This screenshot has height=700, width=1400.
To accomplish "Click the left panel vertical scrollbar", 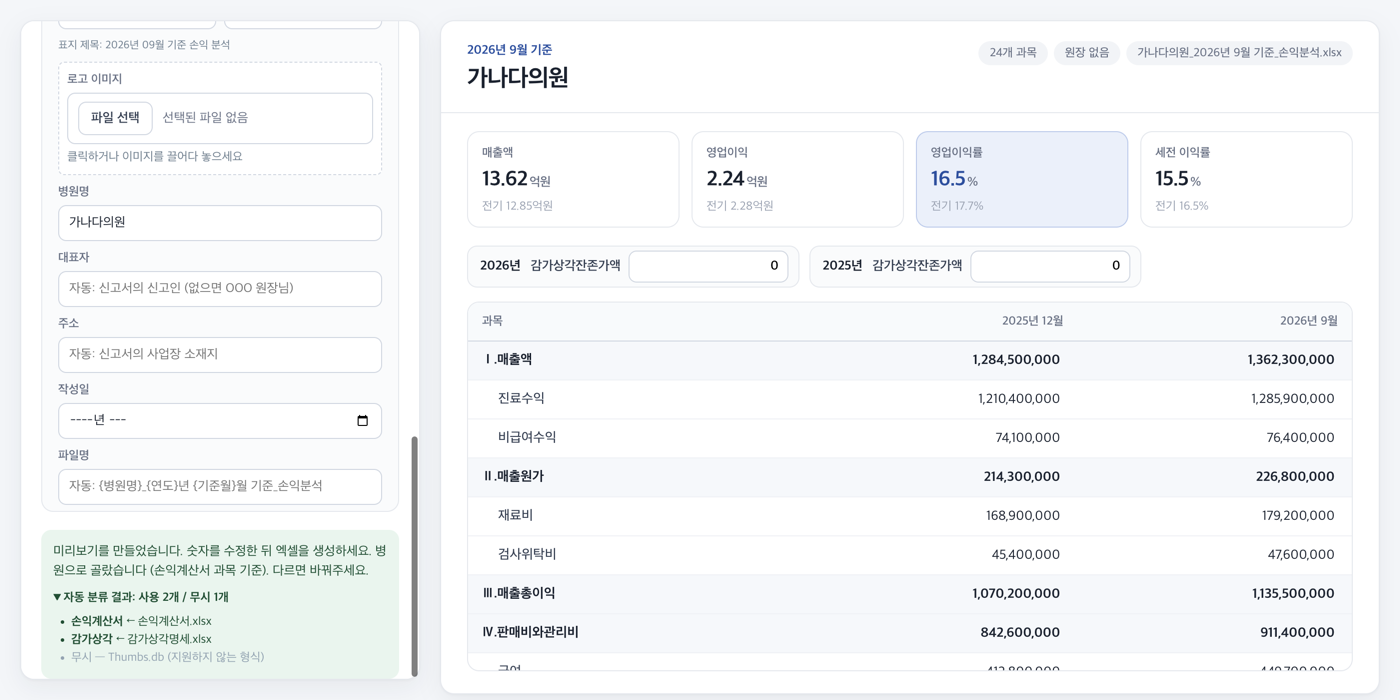I will click(414, 556).
